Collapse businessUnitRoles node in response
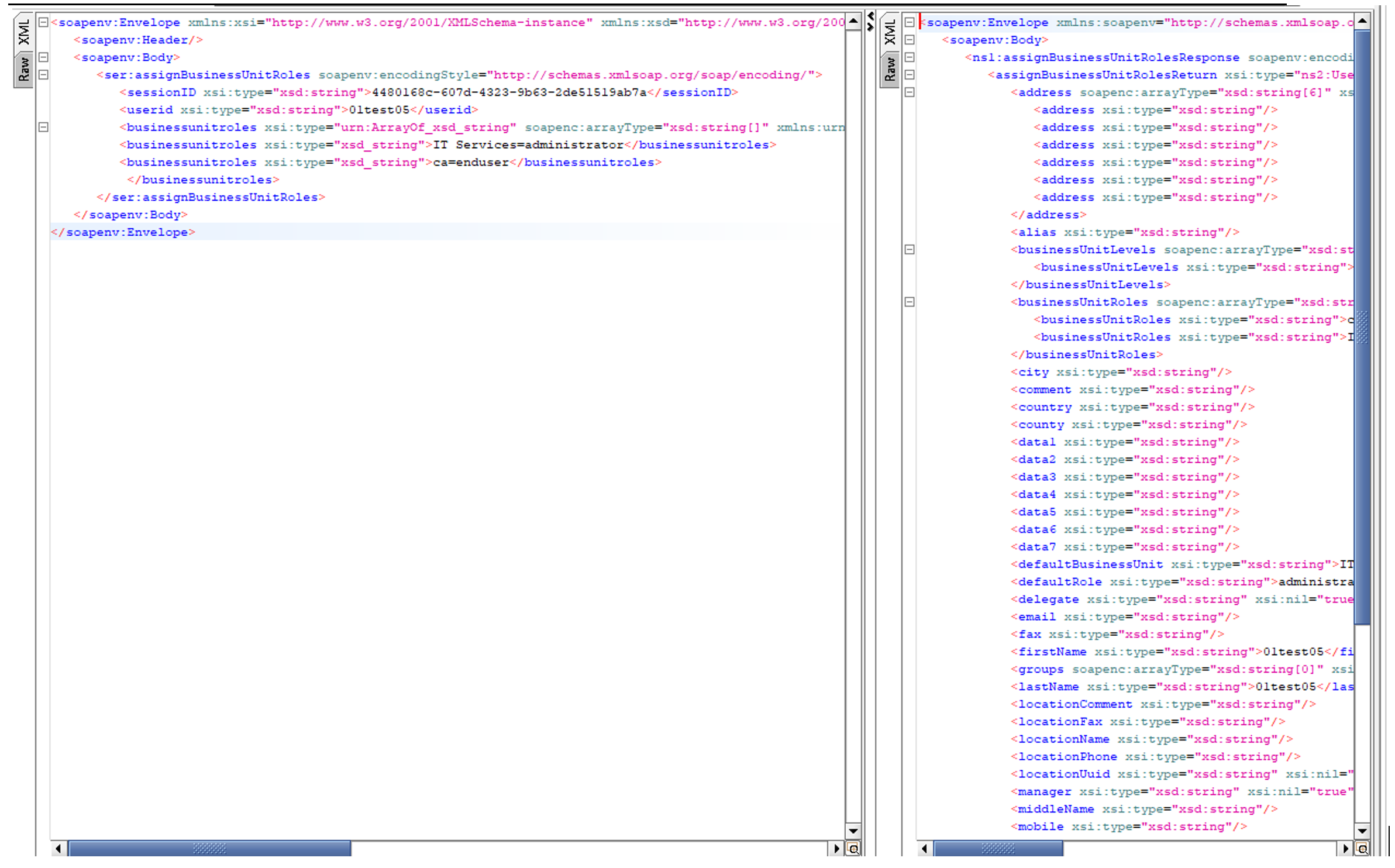This screenshot has height=868, width=1395. click(x=910, y=302)
